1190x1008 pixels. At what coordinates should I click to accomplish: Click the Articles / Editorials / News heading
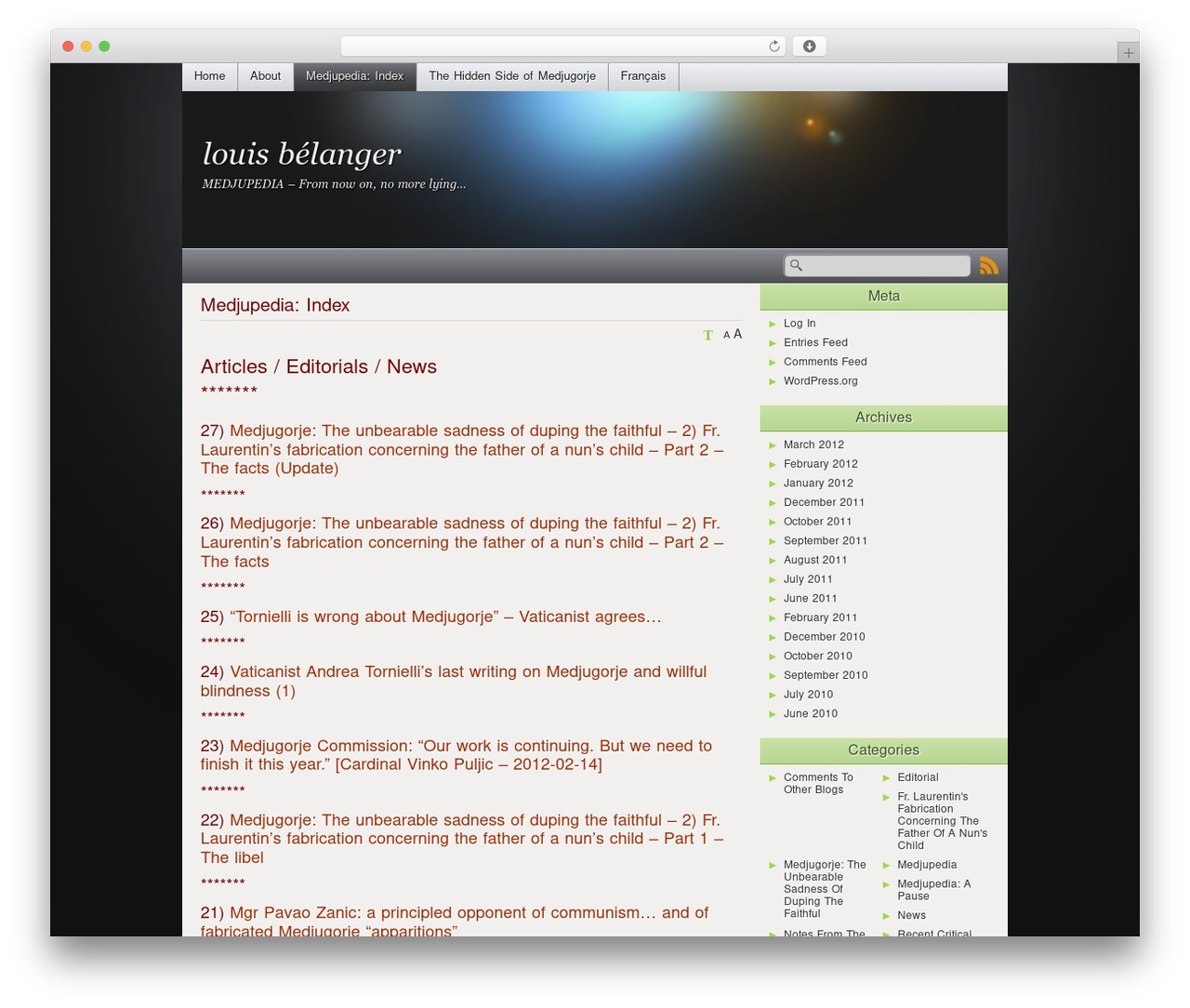pos(319,366)
